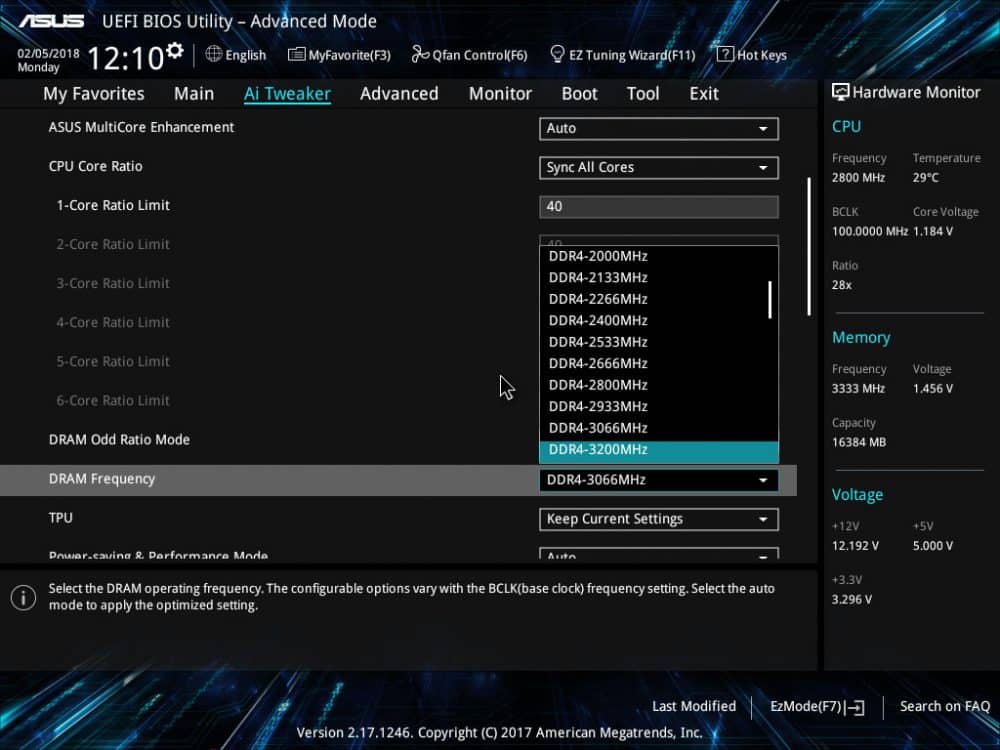Screen dimensions: 1000x750
Task: Switch to the Main tab
Action: [x=194, y=94]
